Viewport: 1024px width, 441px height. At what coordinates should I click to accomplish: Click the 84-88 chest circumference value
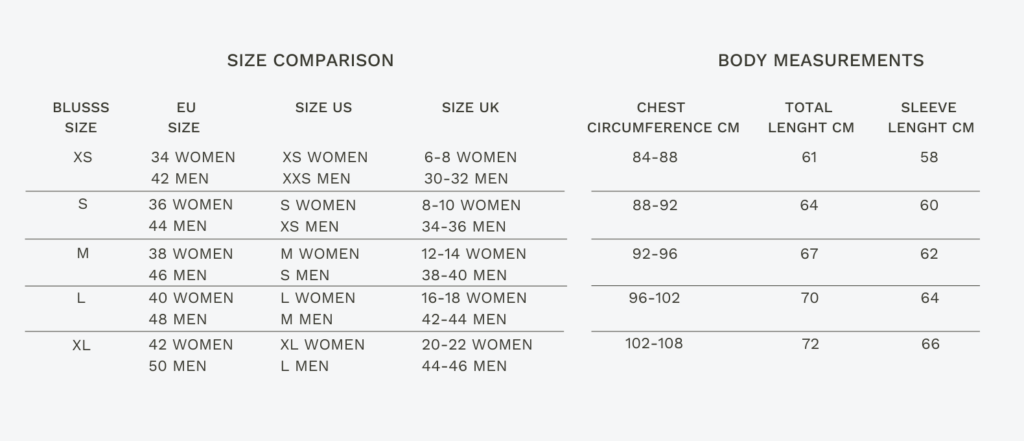655,157
